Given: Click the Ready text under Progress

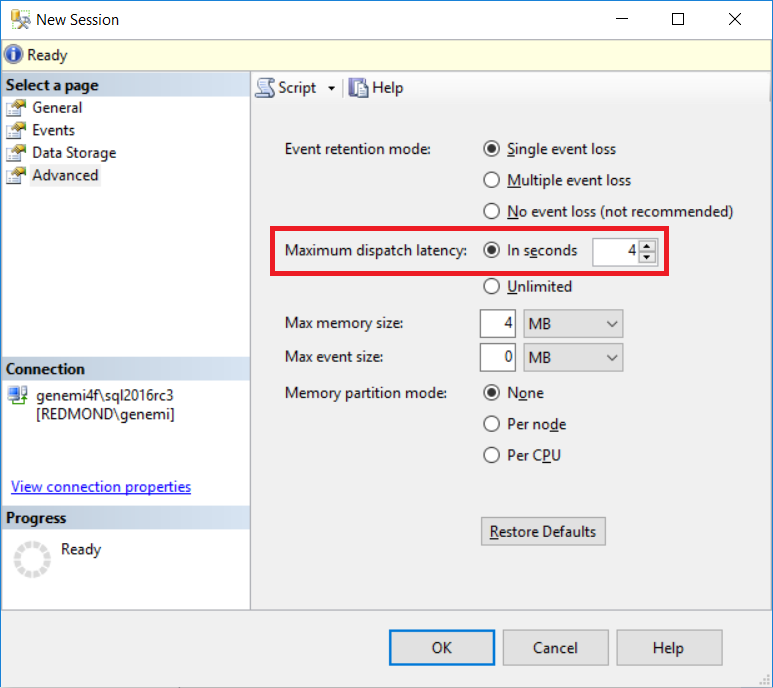Looking at the screenshot, I should (81, 550).
